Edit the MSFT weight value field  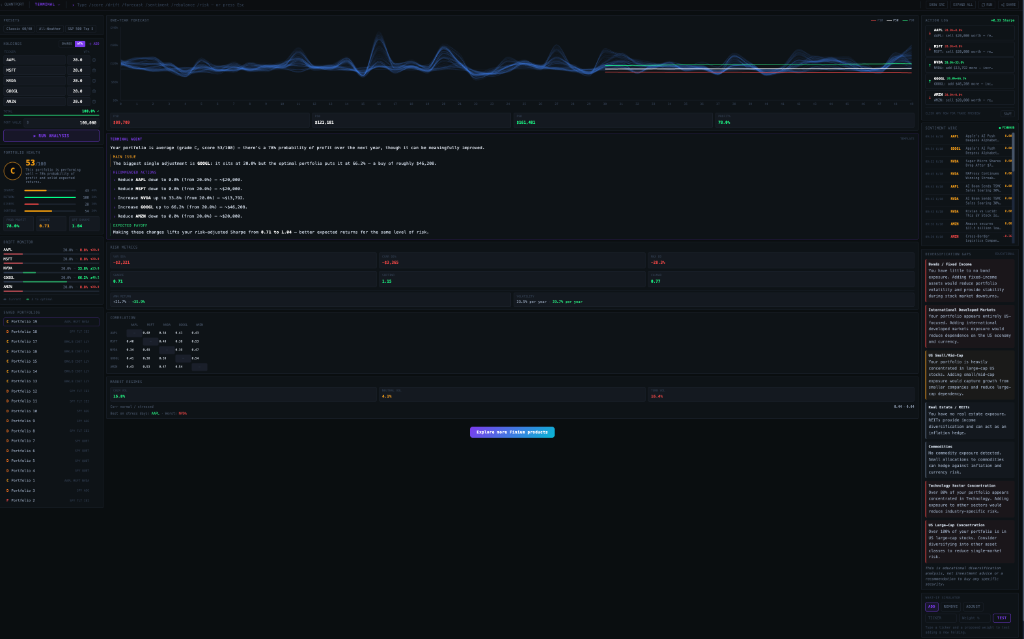point(78,70)
